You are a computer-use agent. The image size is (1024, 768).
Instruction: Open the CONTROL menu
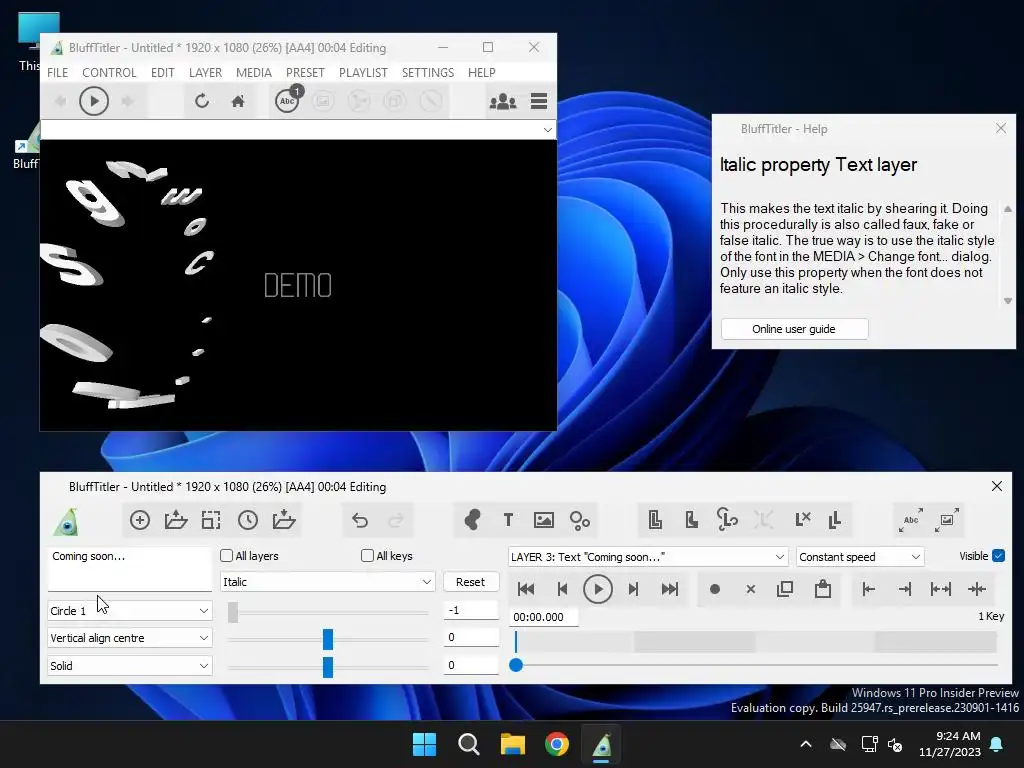109,72
